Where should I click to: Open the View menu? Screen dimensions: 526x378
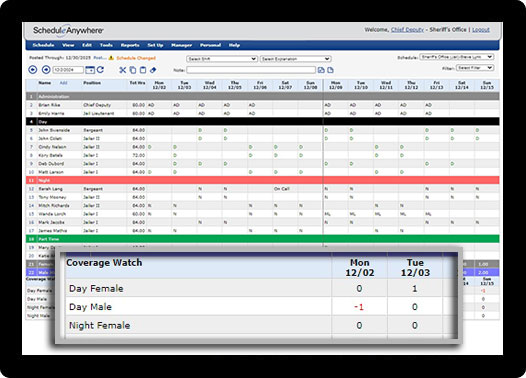tap(68, 45)
